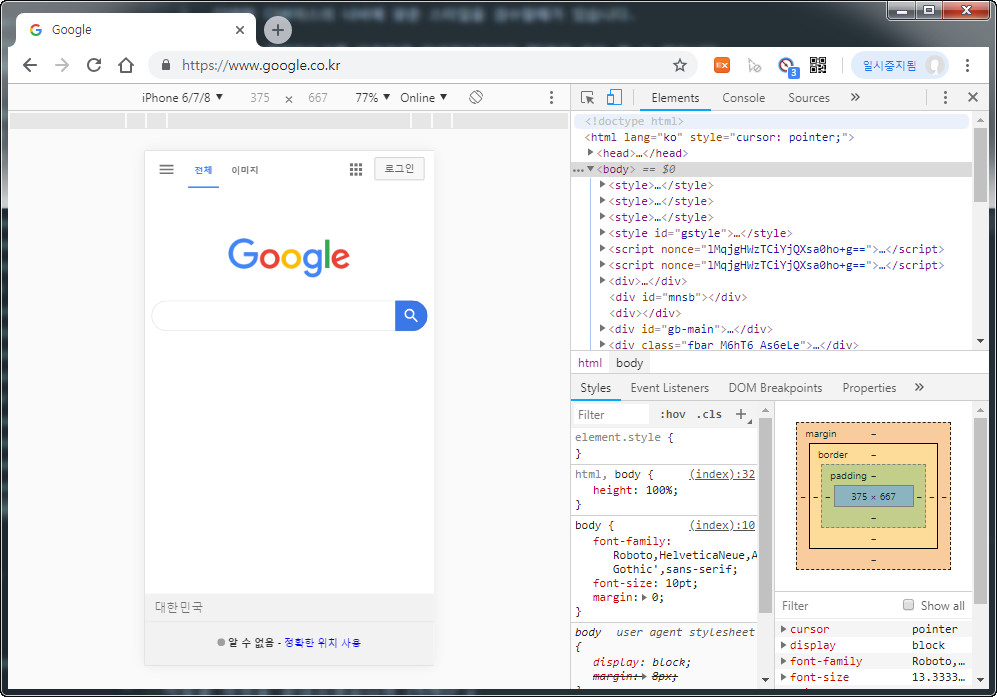997x697 pixels.
Task: Click the padlock site info icon
Action: (x=166, y=65)
